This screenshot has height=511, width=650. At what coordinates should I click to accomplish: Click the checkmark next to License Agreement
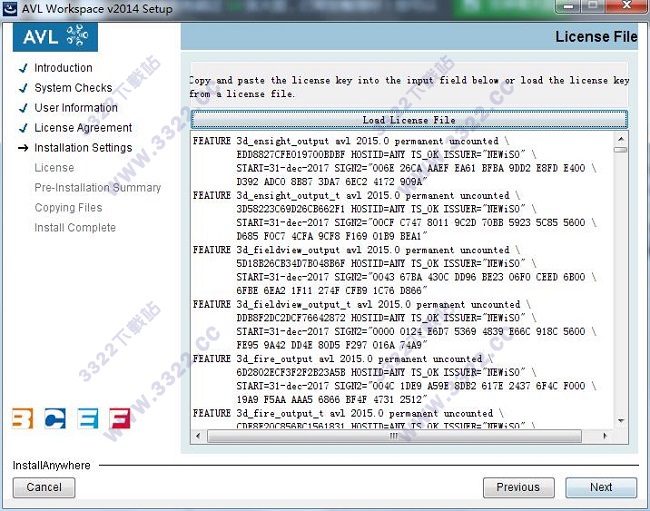23,128
